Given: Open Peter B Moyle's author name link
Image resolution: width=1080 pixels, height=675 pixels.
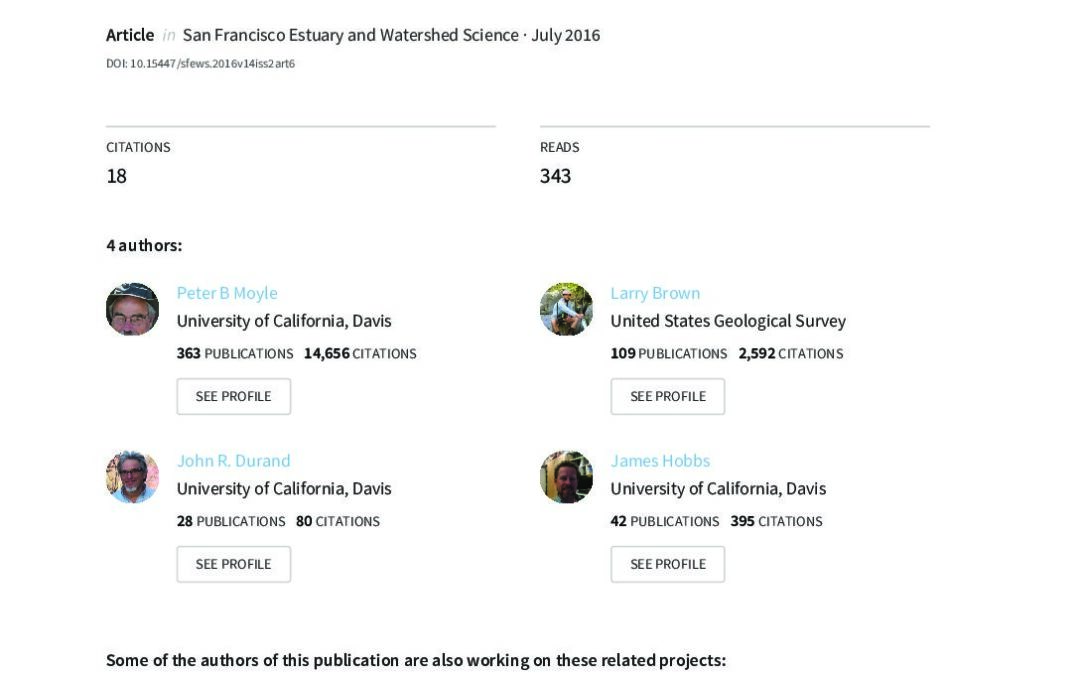Looking at the screenshot, I should tap(227, 293).
